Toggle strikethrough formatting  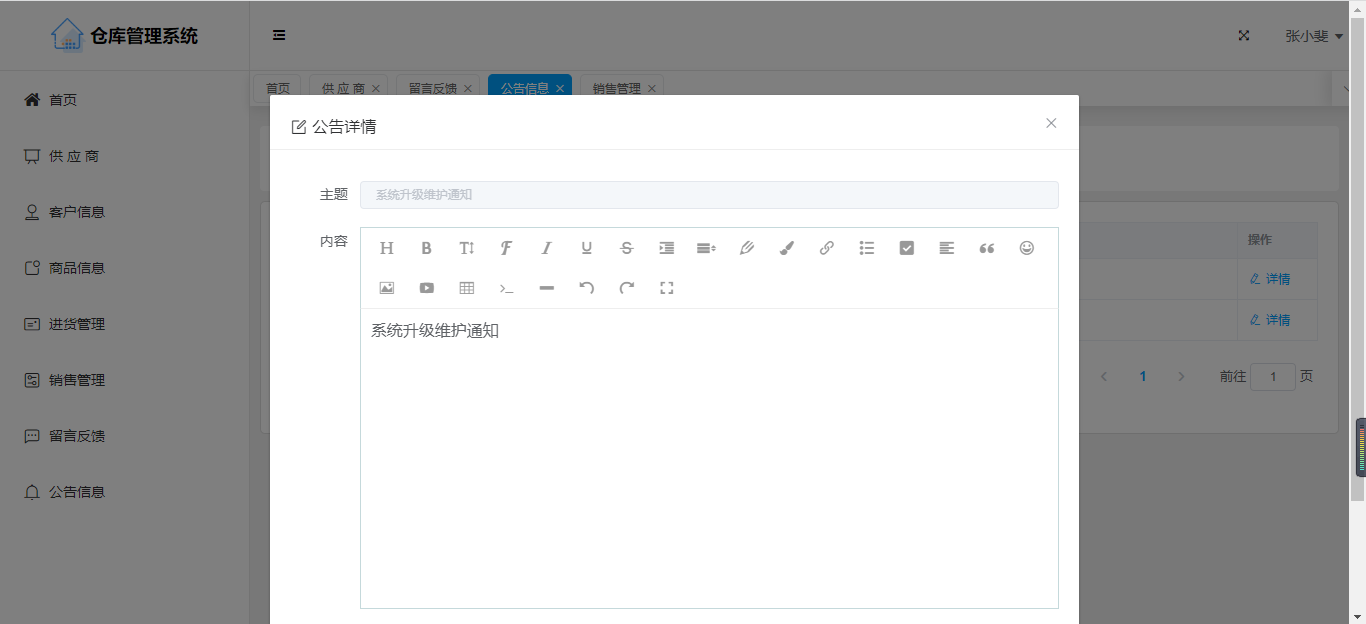pos(627,248)
